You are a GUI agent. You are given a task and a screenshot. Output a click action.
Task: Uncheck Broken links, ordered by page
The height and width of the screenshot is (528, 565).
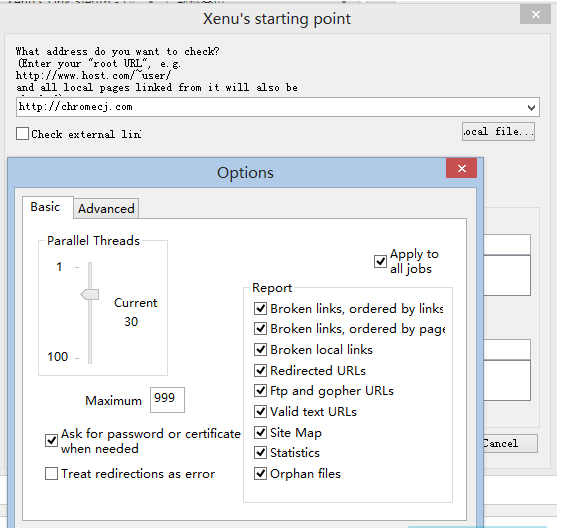260,328
